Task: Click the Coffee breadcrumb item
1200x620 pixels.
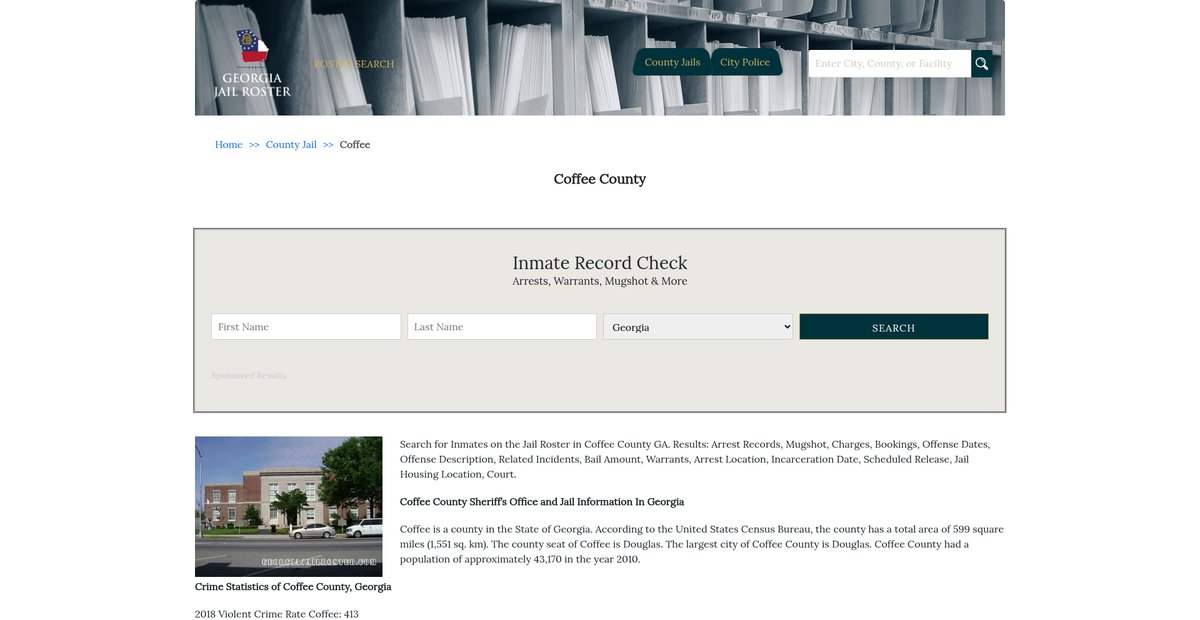Action: (355, 145)
